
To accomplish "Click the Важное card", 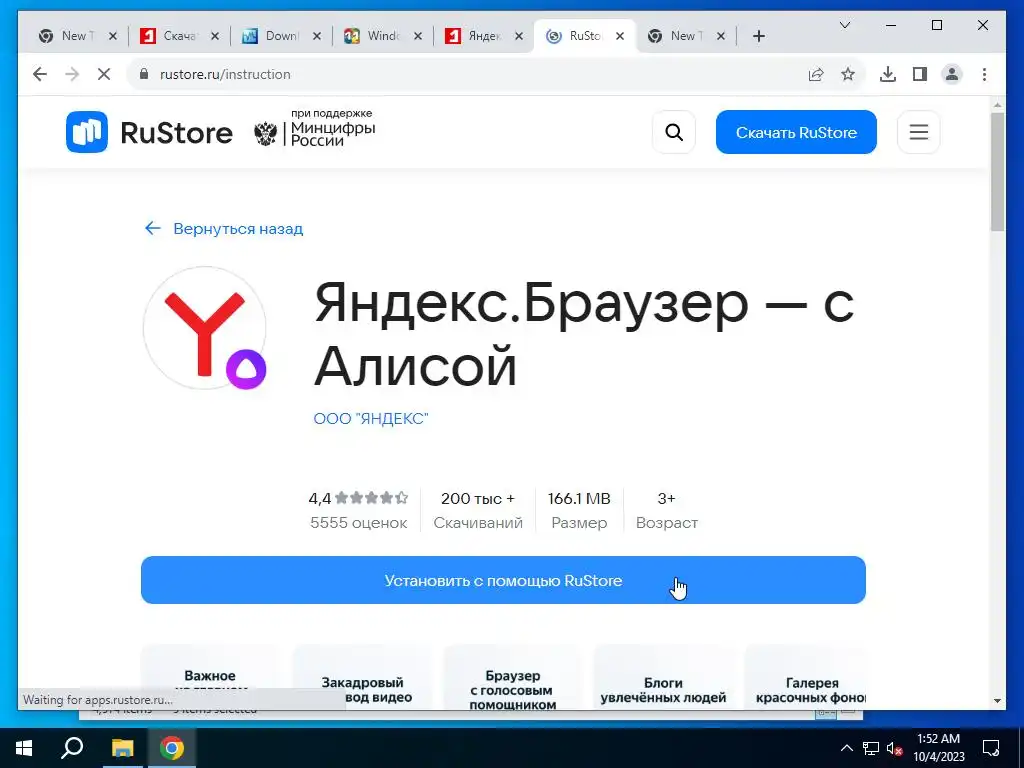I will [210, 677].
